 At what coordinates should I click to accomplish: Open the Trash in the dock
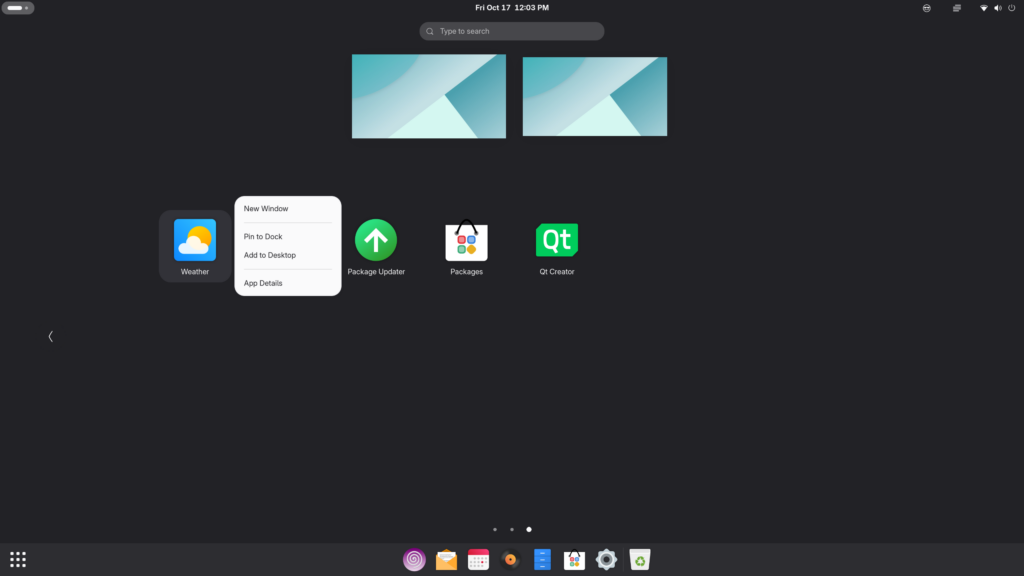tap(639, 560)
